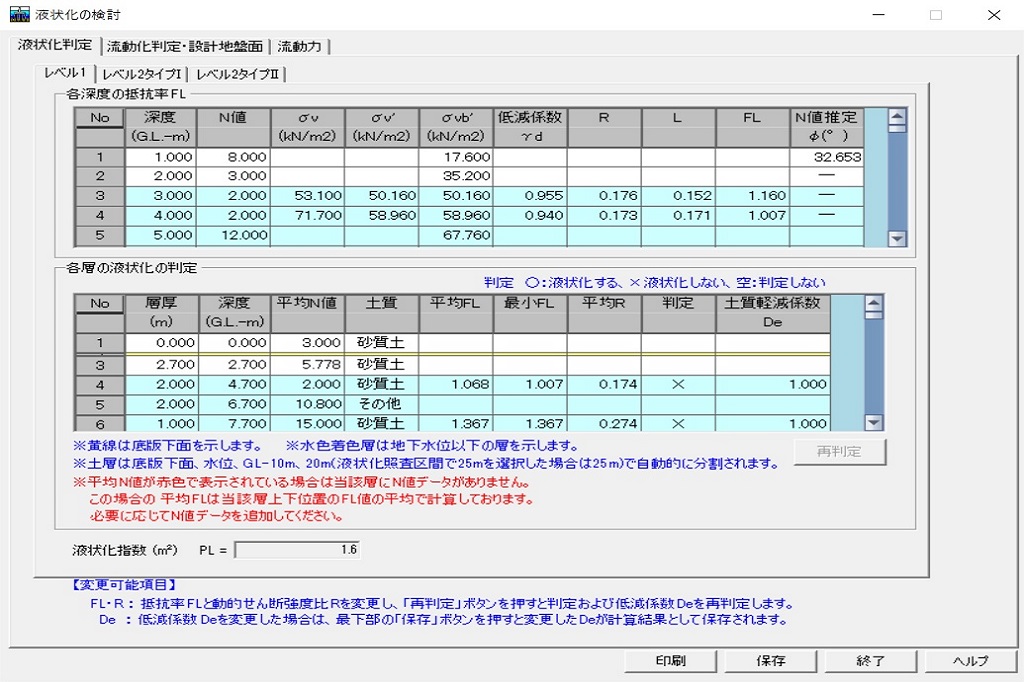
Task: Select the 平均N値 cell showing 15.000
Action: point(308,423)
